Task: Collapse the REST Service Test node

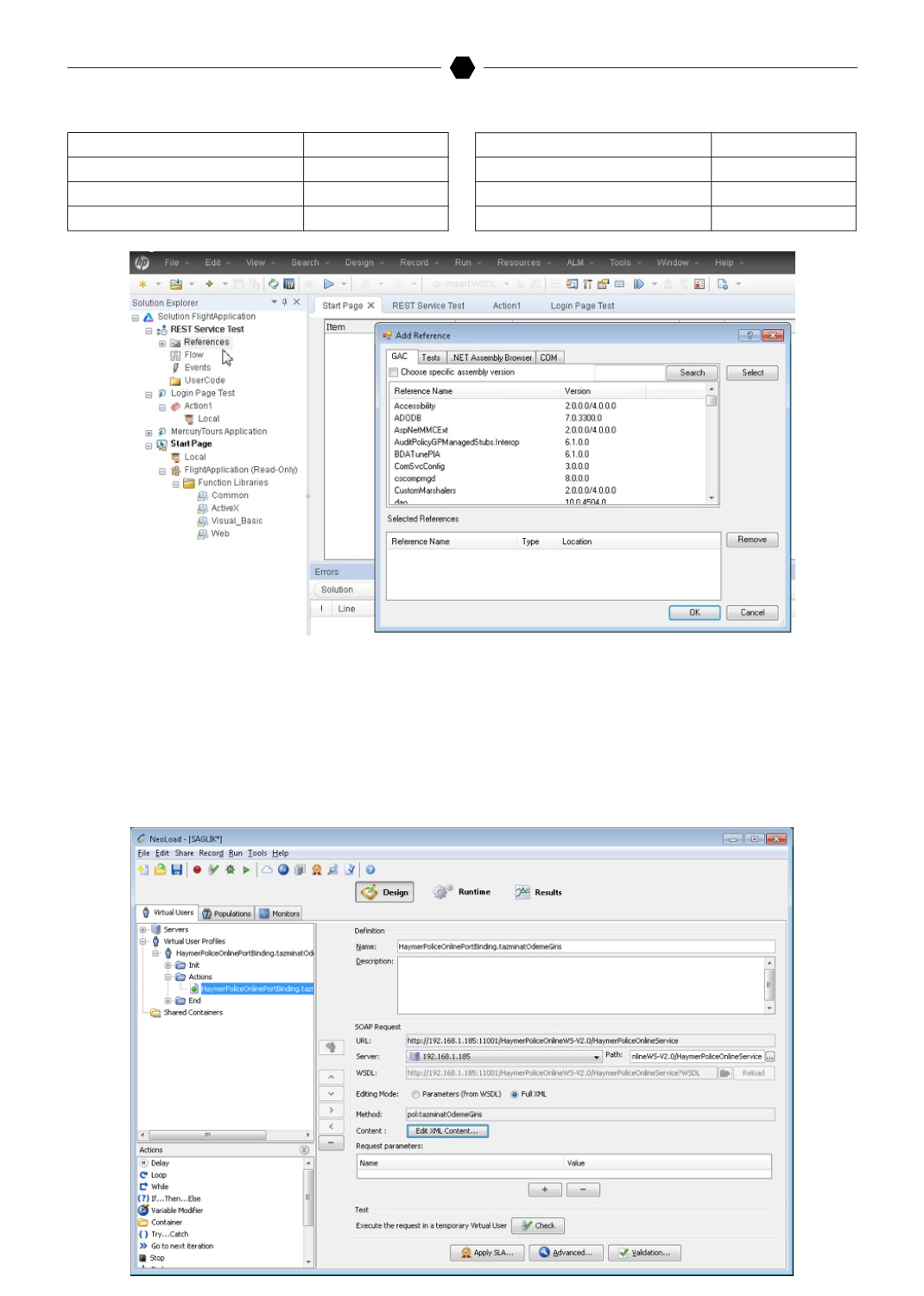Action: tap(149, 331)
